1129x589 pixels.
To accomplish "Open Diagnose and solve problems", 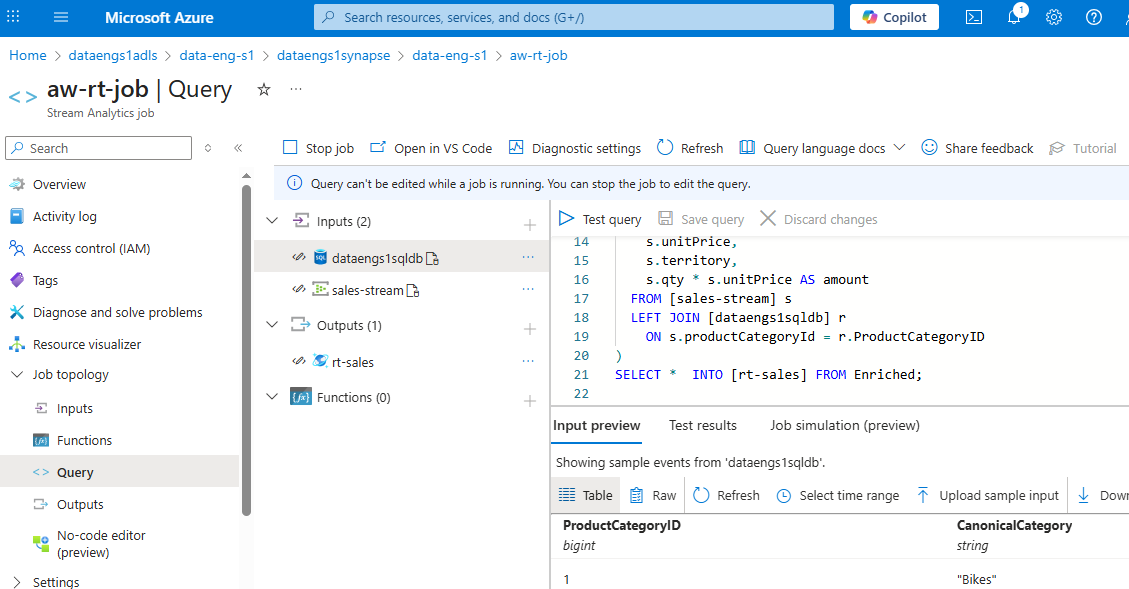I will 117,313.
